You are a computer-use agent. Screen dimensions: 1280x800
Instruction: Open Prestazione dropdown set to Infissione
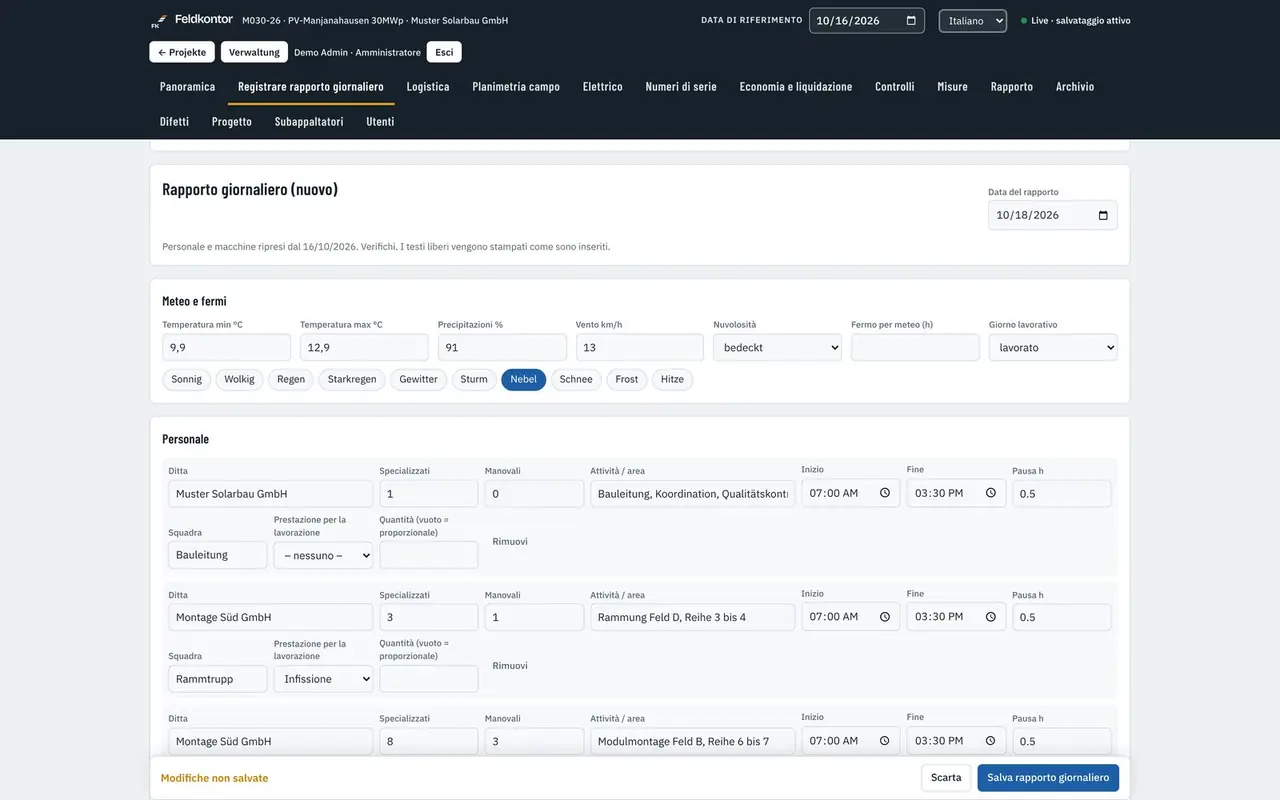323,679
